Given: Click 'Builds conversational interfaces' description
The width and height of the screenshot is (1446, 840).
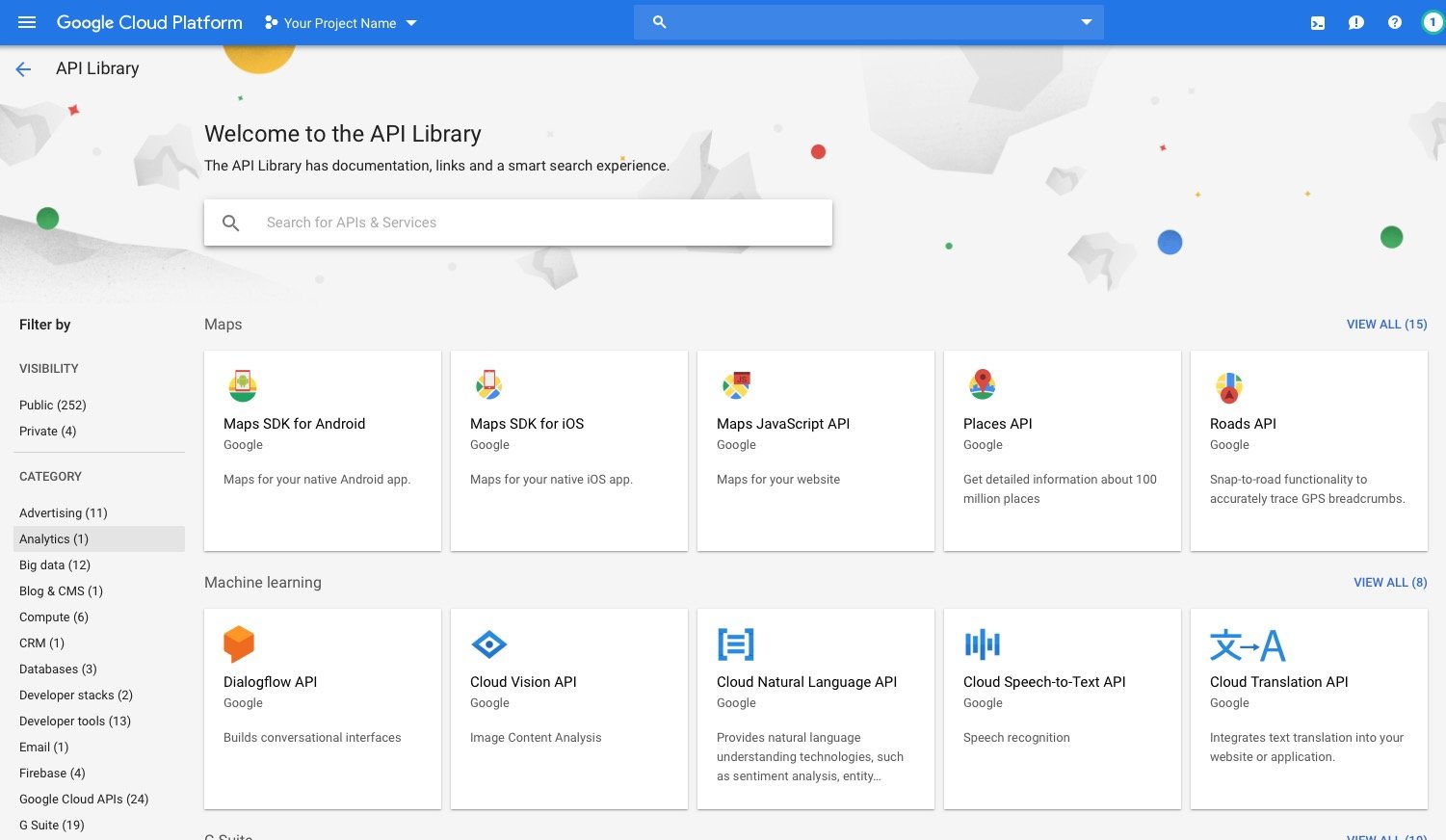Looking at the screenshot, I should click(x=312, y=738).
